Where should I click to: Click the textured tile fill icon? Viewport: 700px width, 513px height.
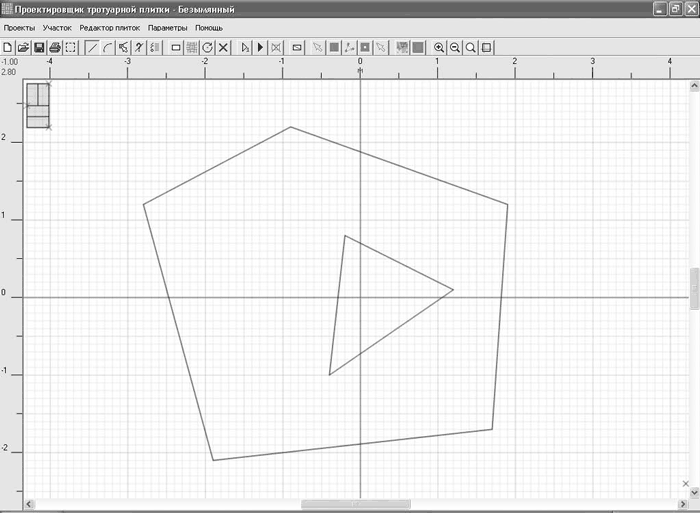point(402,47)
